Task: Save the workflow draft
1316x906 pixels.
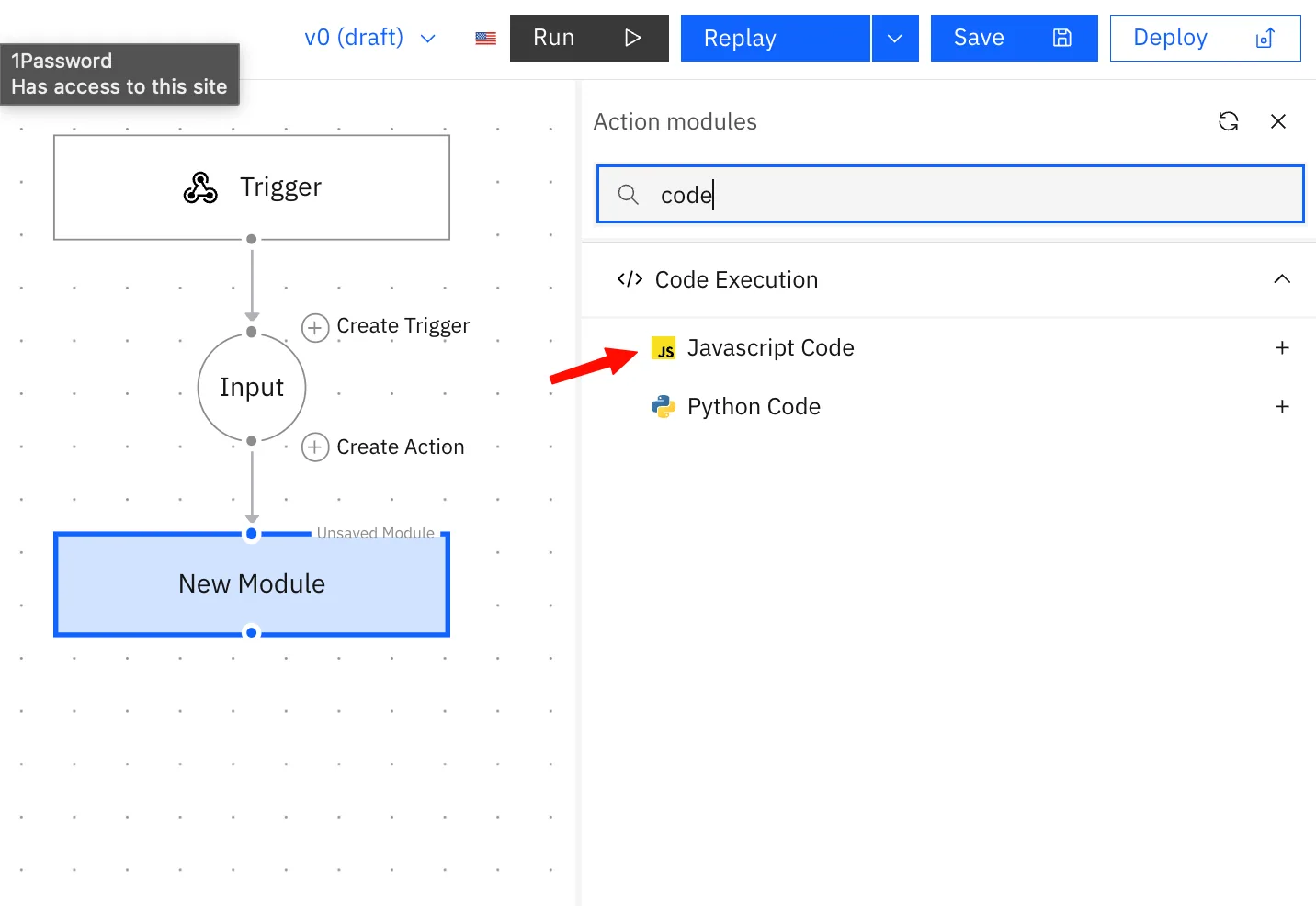Action: pos(1014,39)
